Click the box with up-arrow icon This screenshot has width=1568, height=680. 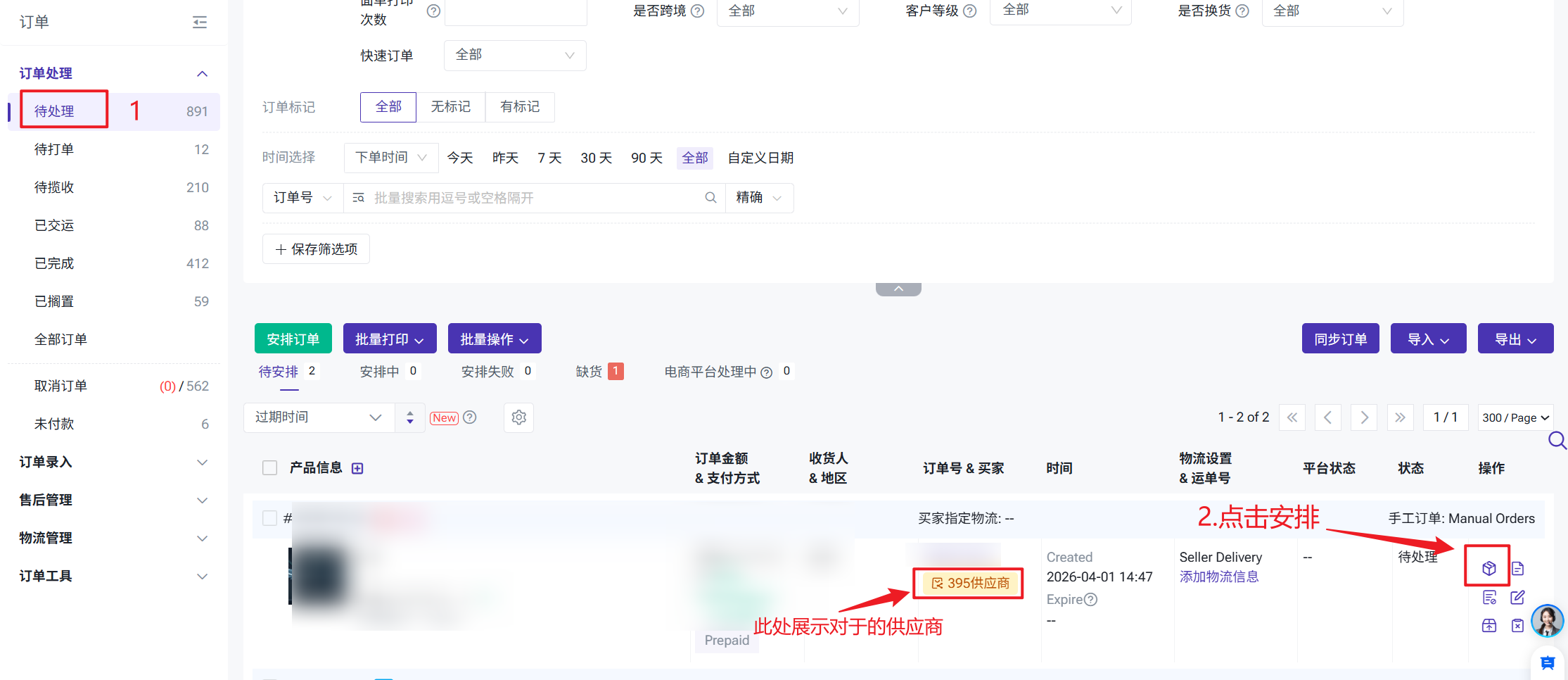1489,626
